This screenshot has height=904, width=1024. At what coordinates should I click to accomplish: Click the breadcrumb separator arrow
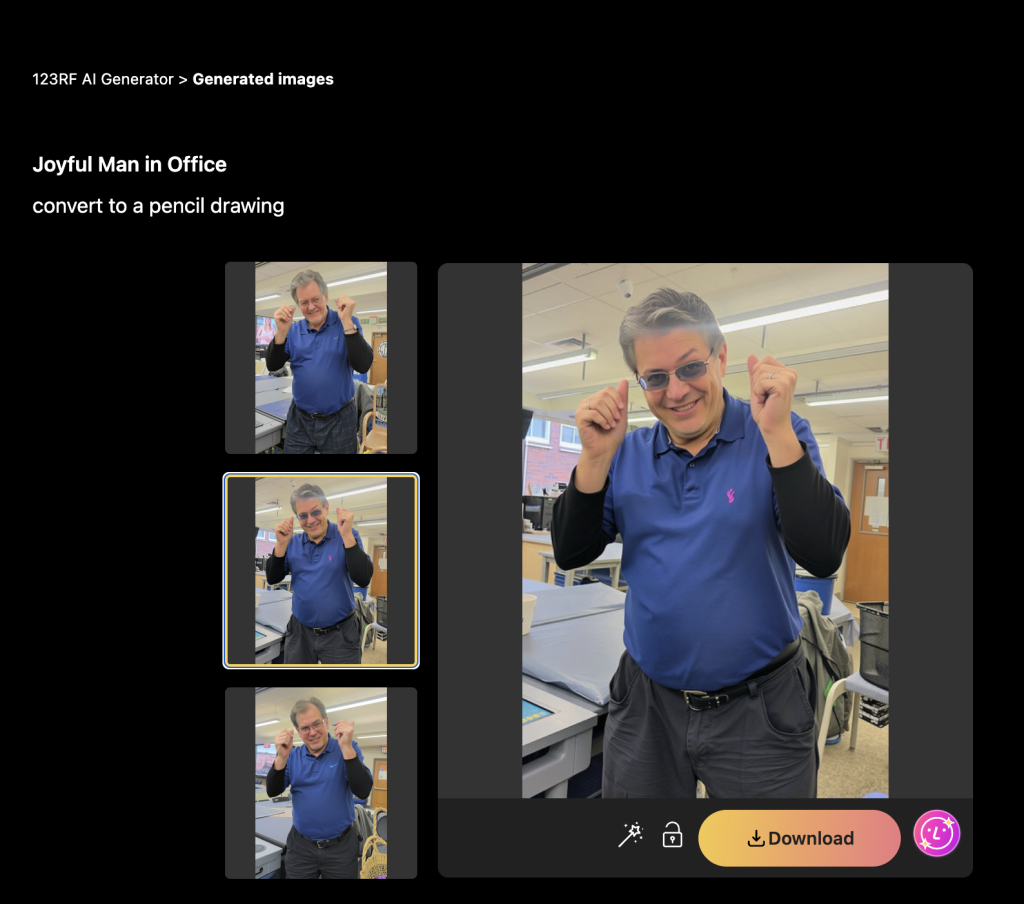[x=183, y=79]
